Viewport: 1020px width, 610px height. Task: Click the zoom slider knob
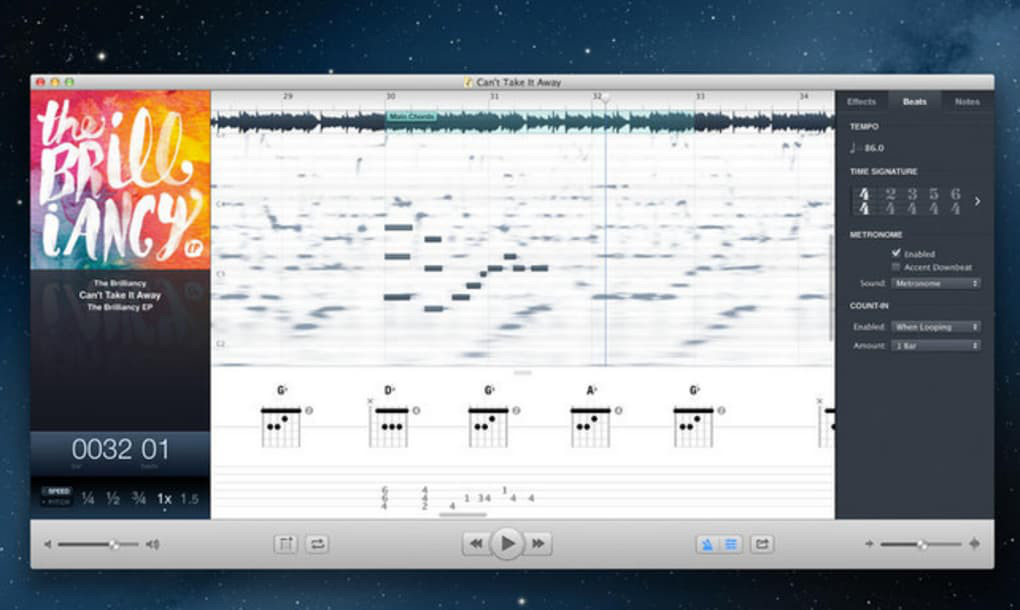pos(922,544)
